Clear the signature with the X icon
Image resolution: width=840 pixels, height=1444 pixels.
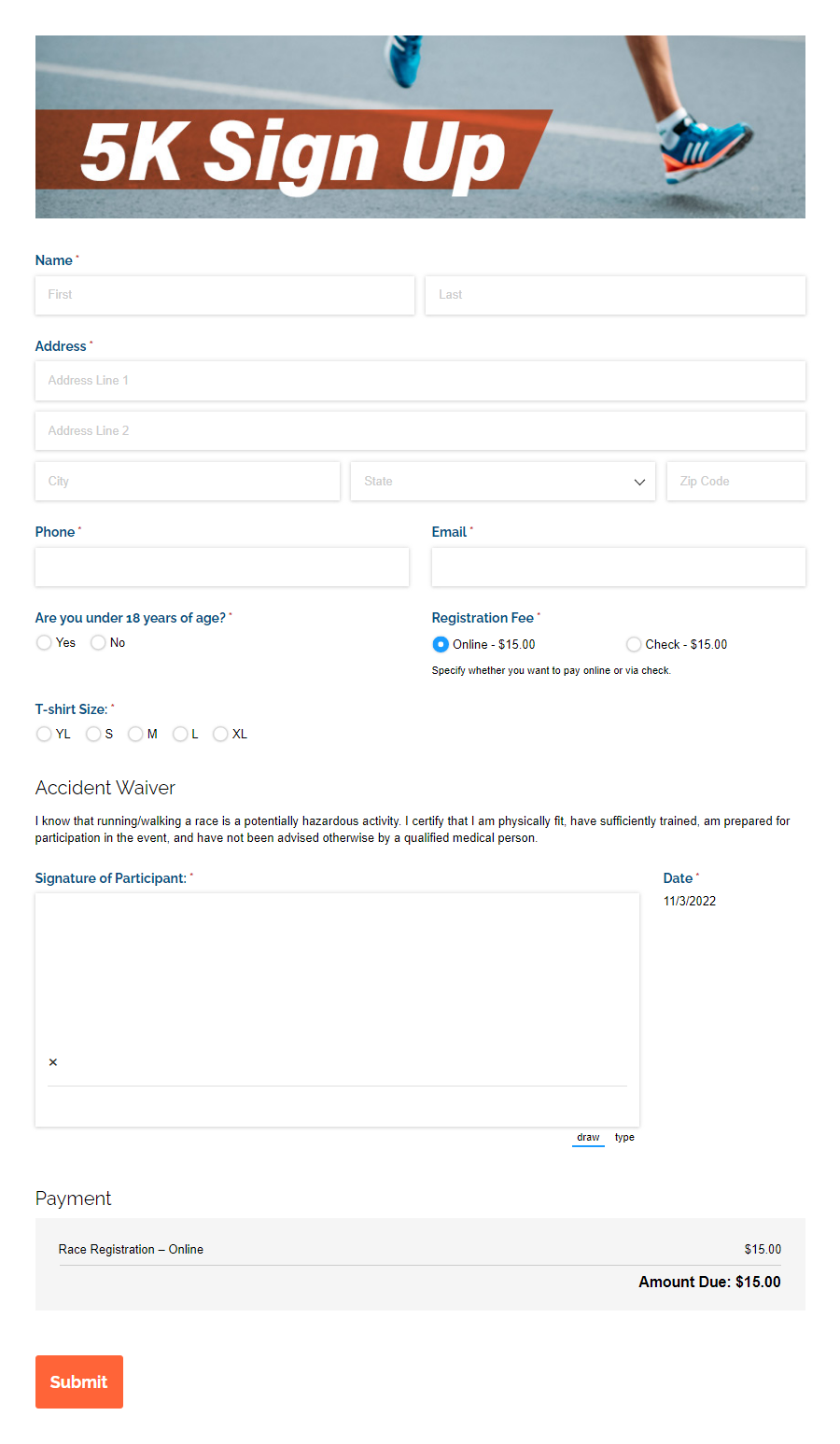pos(53,1061)
